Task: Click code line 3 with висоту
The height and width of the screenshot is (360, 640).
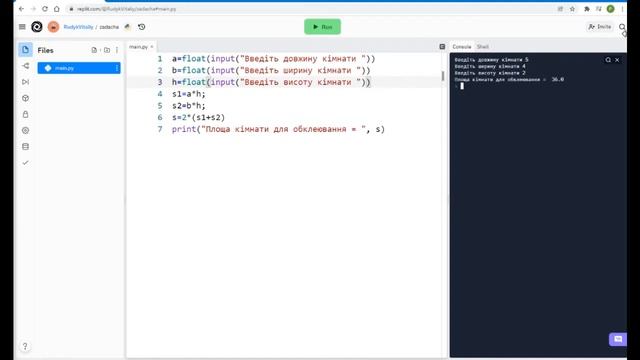Action: tap(271, 82)
